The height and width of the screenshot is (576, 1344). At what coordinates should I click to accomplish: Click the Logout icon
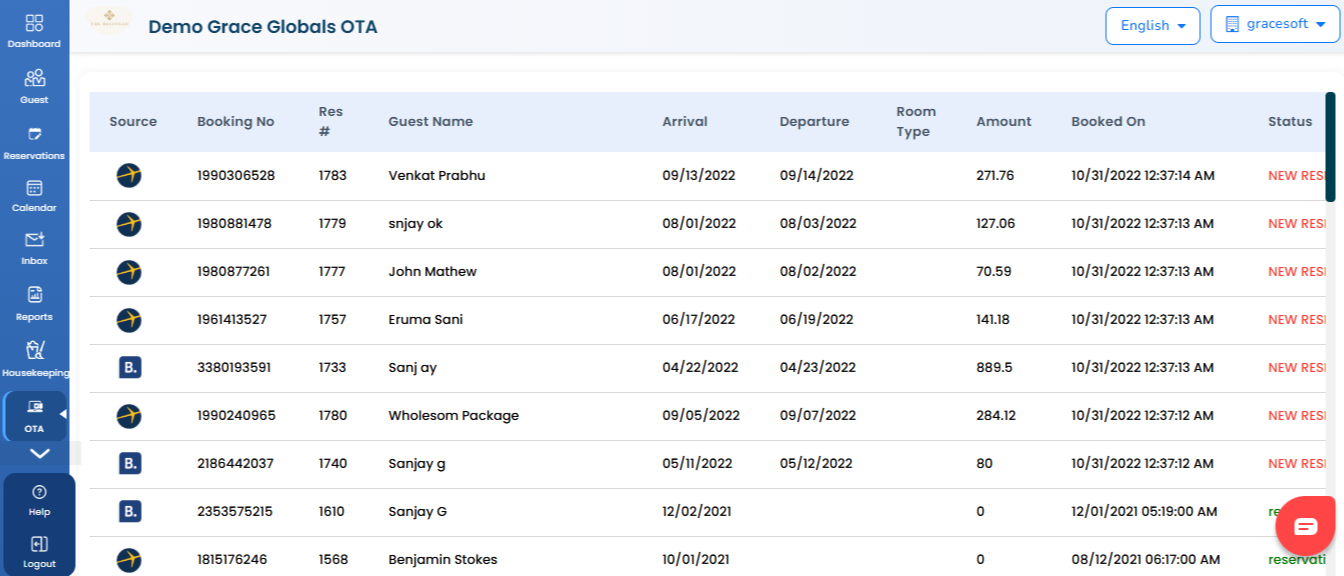pos(39,544)
